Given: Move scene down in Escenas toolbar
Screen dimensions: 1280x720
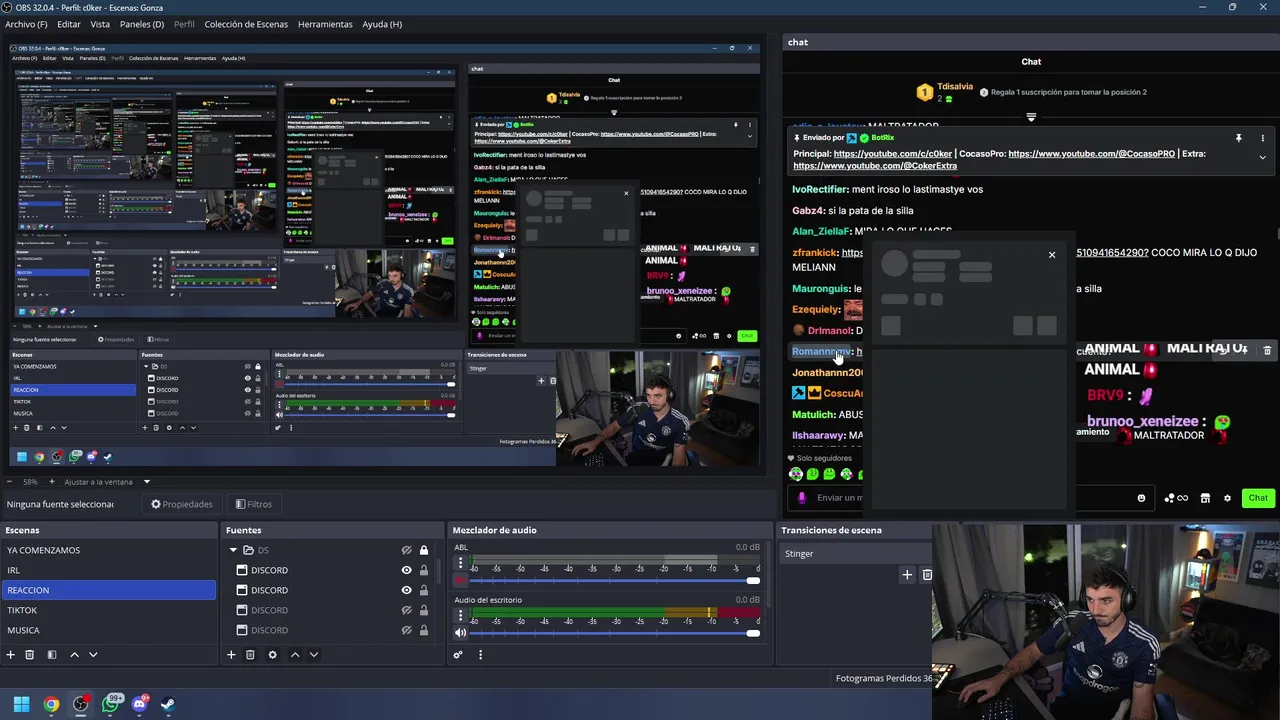Looking at the screenshot, I should pyautogui.click(x=93, y=655).
